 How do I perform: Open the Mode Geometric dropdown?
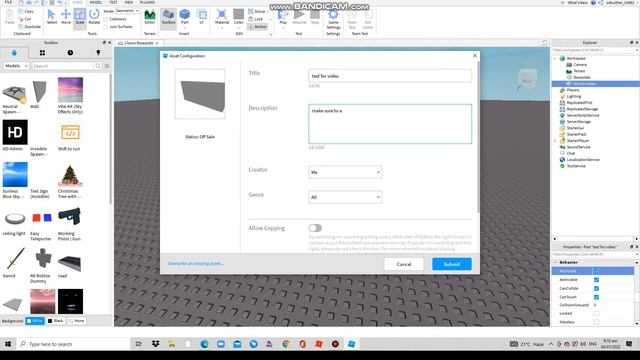(x=127, y=11)
